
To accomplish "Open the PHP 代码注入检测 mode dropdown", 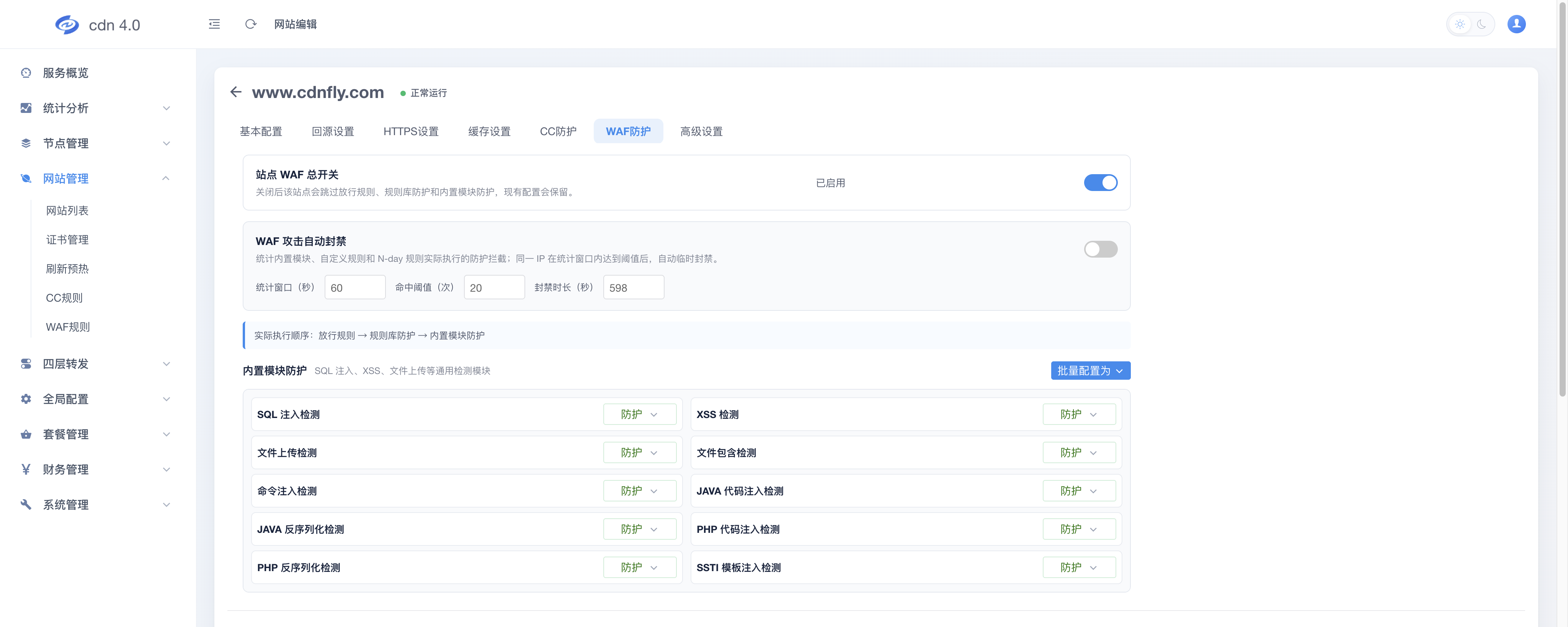I will tap(1079, 530).
